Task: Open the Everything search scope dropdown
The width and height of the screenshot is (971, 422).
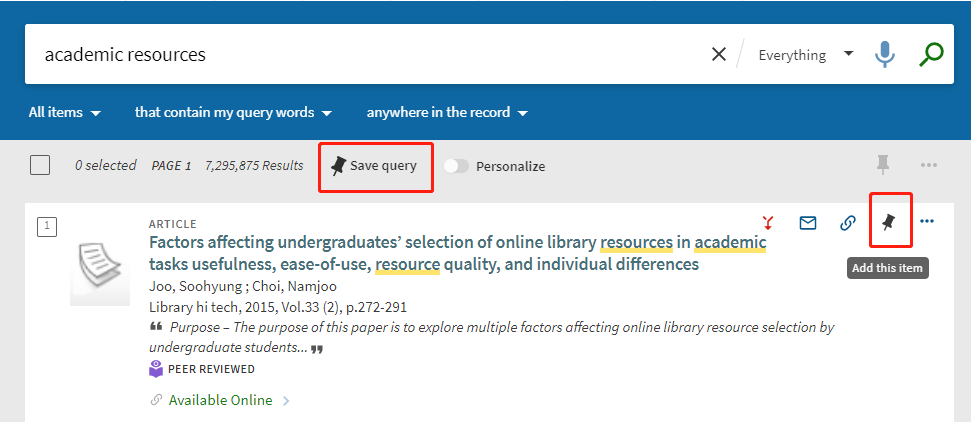Action: click(805, 55)
